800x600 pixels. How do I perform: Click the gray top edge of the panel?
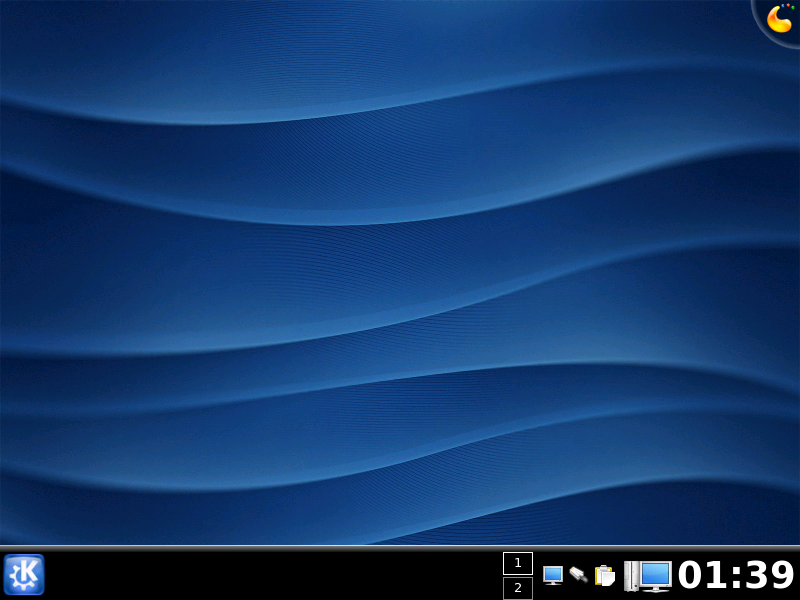coord(300,548)
